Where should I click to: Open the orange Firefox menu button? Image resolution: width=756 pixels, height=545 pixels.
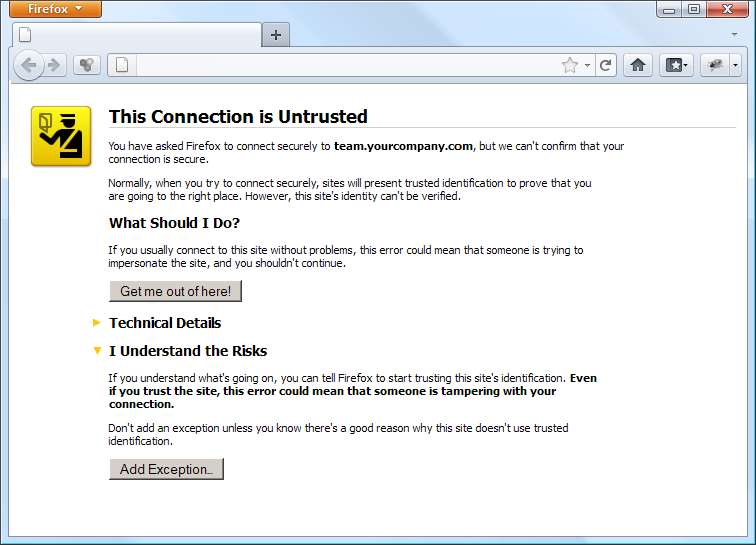[x=55, y=9]
